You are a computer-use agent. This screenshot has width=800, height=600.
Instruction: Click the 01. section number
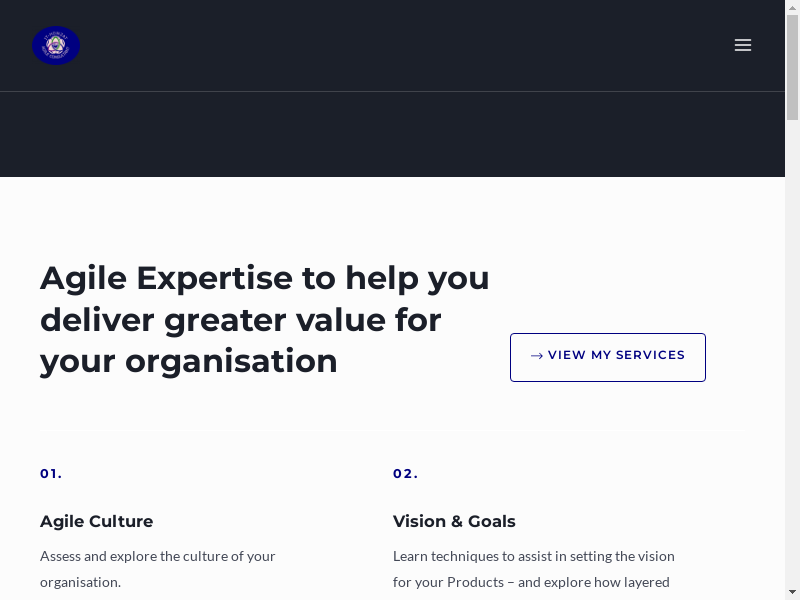point(51,474)
